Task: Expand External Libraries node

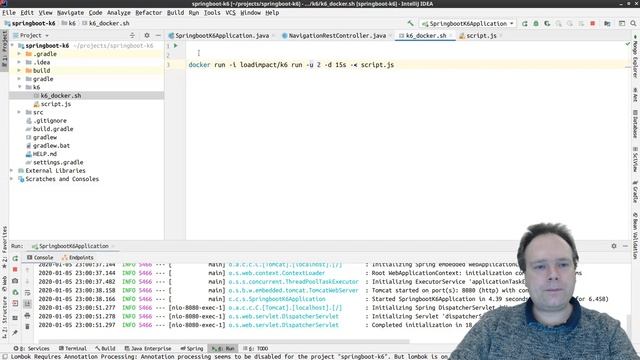Action: point(12,171)
